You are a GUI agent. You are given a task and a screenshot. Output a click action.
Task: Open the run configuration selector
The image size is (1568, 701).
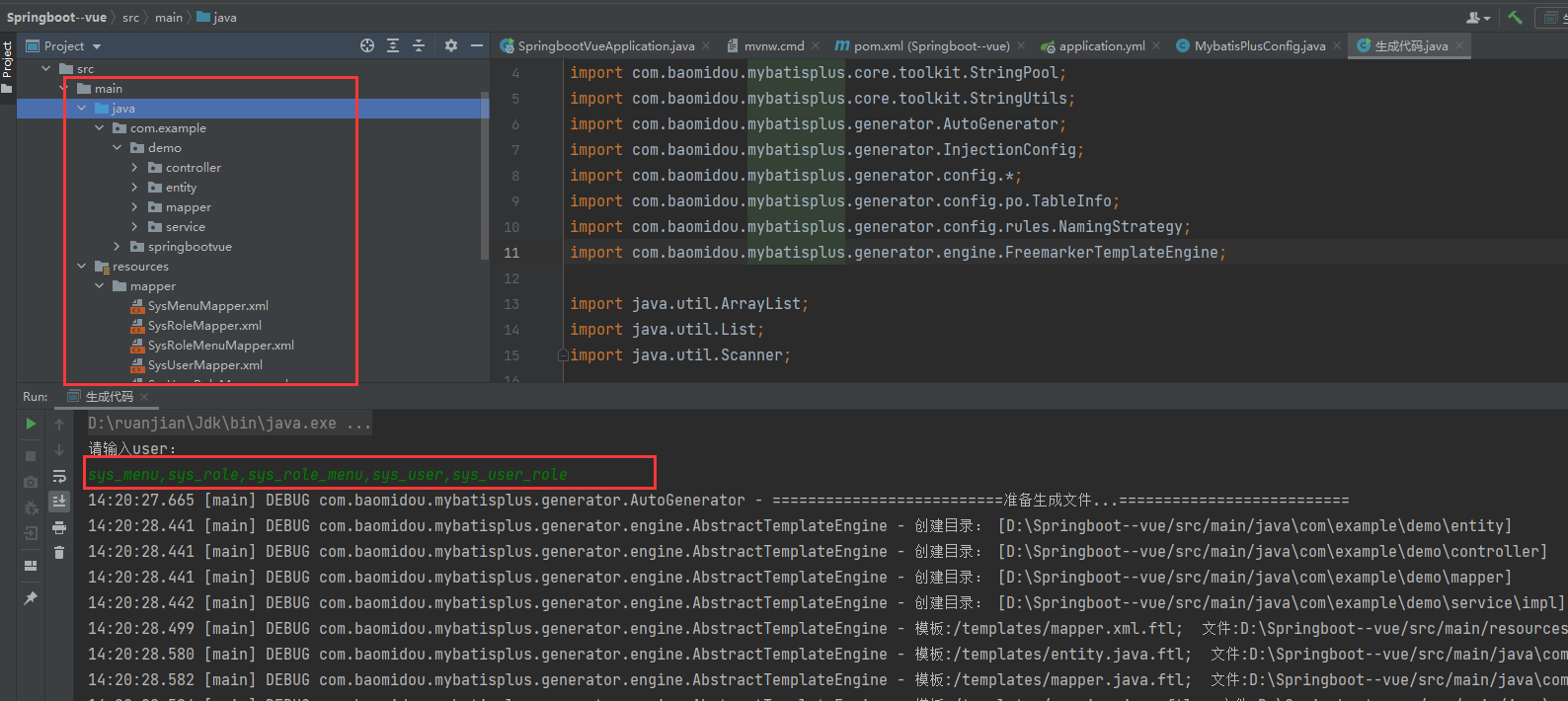coord(1552,17)
